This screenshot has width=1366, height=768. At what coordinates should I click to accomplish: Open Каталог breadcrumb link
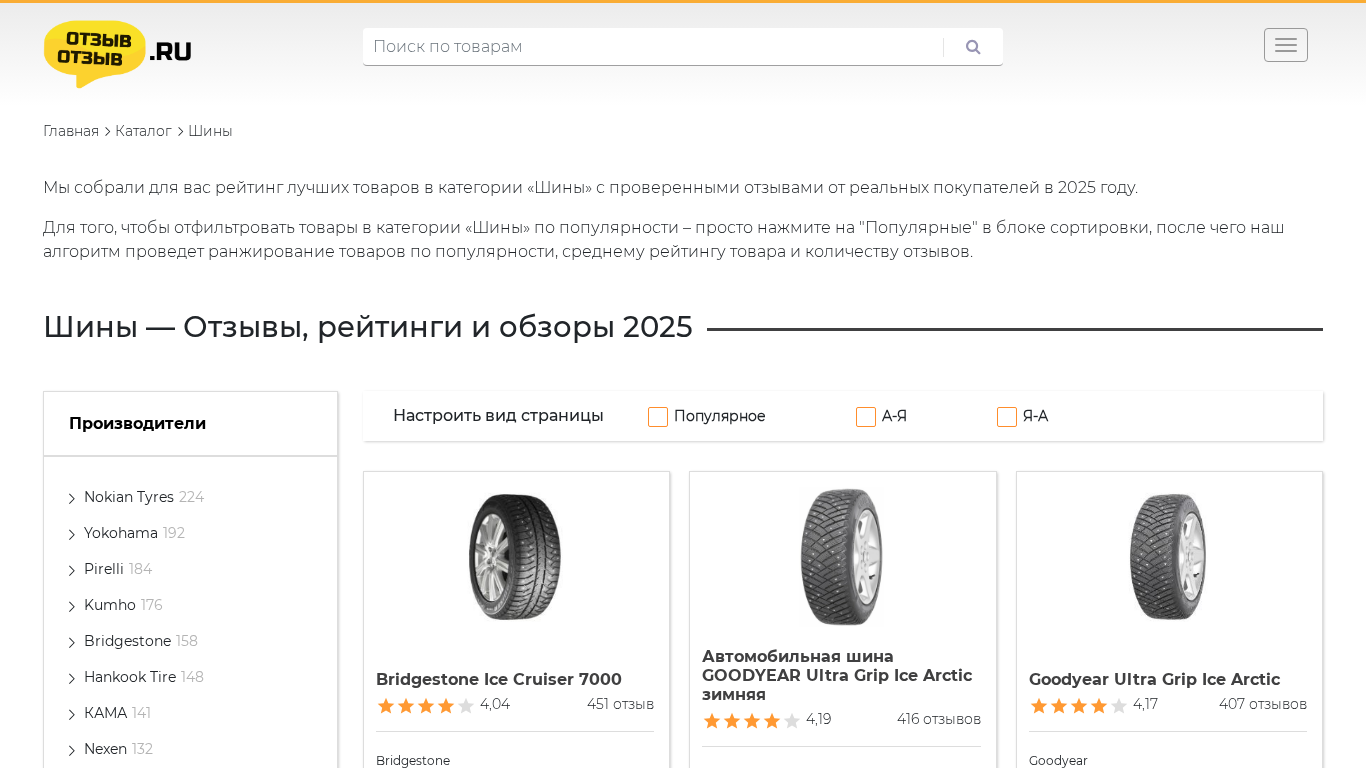[x=143, y=131]
